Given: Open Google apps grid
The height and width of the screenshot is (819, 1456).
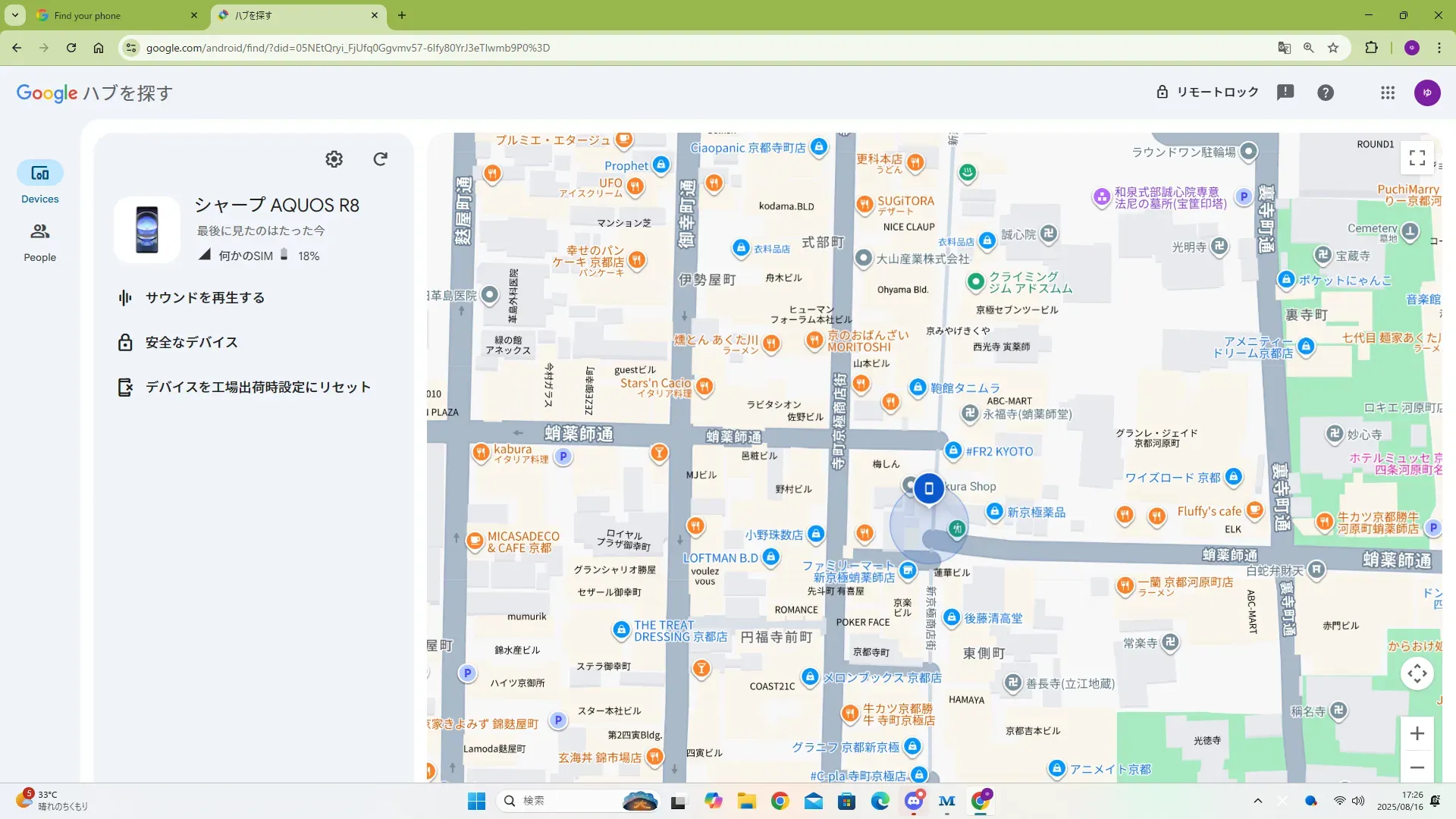Looking at the screenshot, I should [x=1387, y=93].
